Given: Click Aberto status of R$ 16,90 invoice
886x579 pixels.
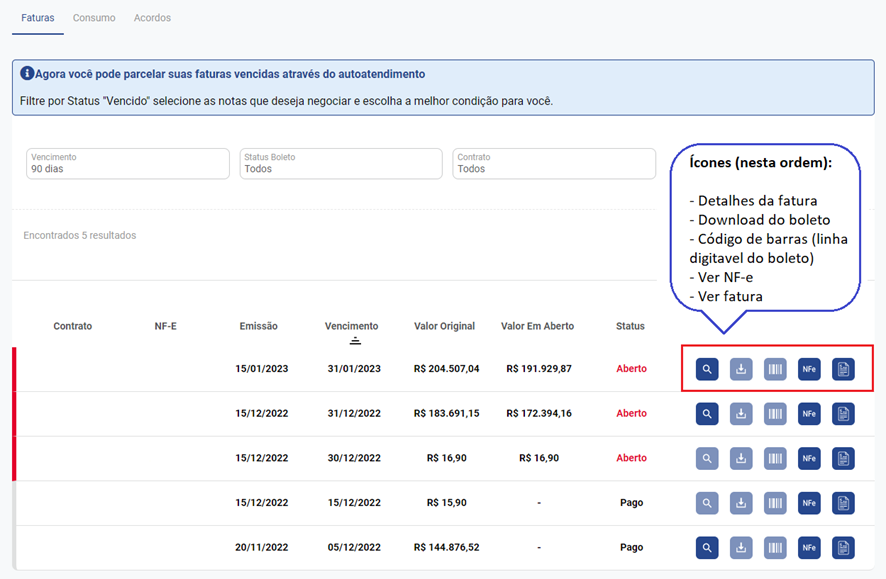Looking at the screenshot, I should pos(631,458).
